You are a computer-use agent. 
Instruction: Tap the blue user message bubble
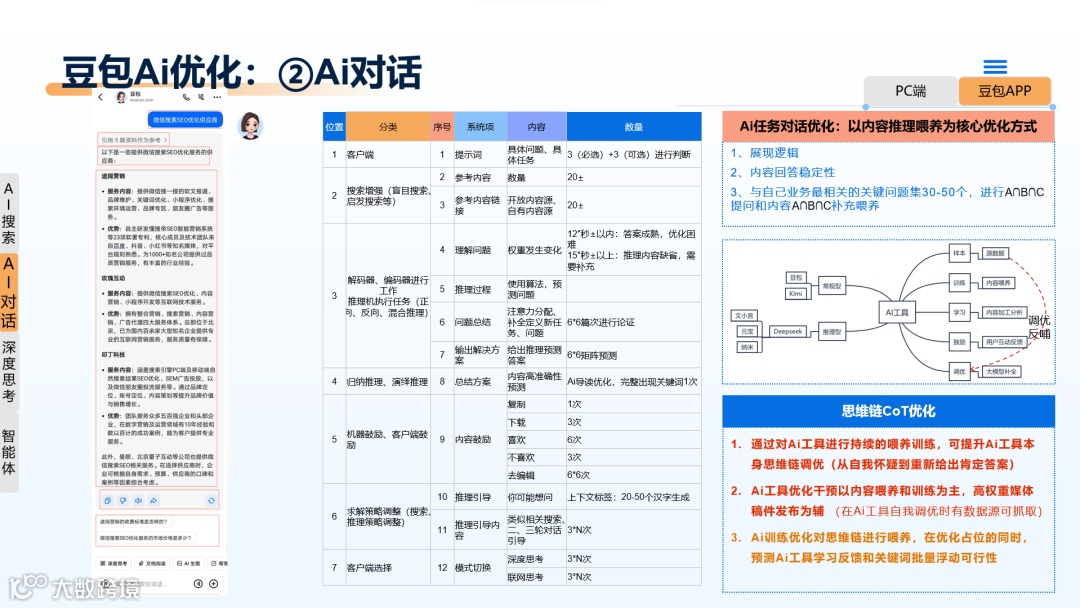pyautogui.click(x=185, y=120)
